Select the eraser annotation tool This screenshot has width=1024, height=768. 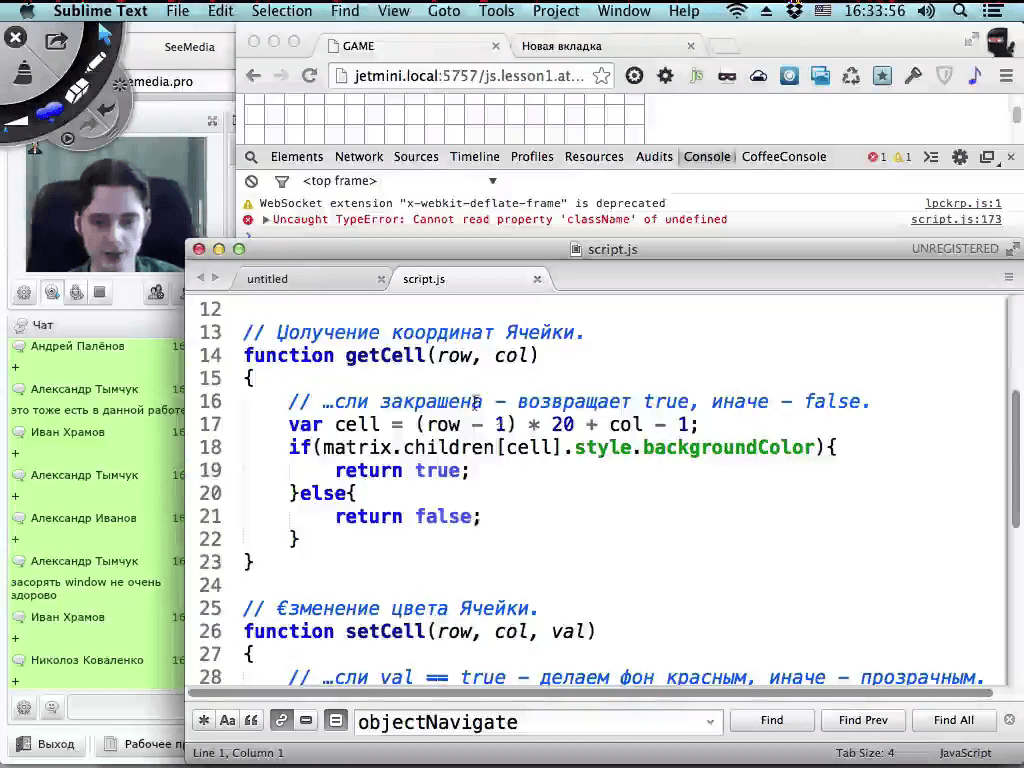tap(76, 91)
